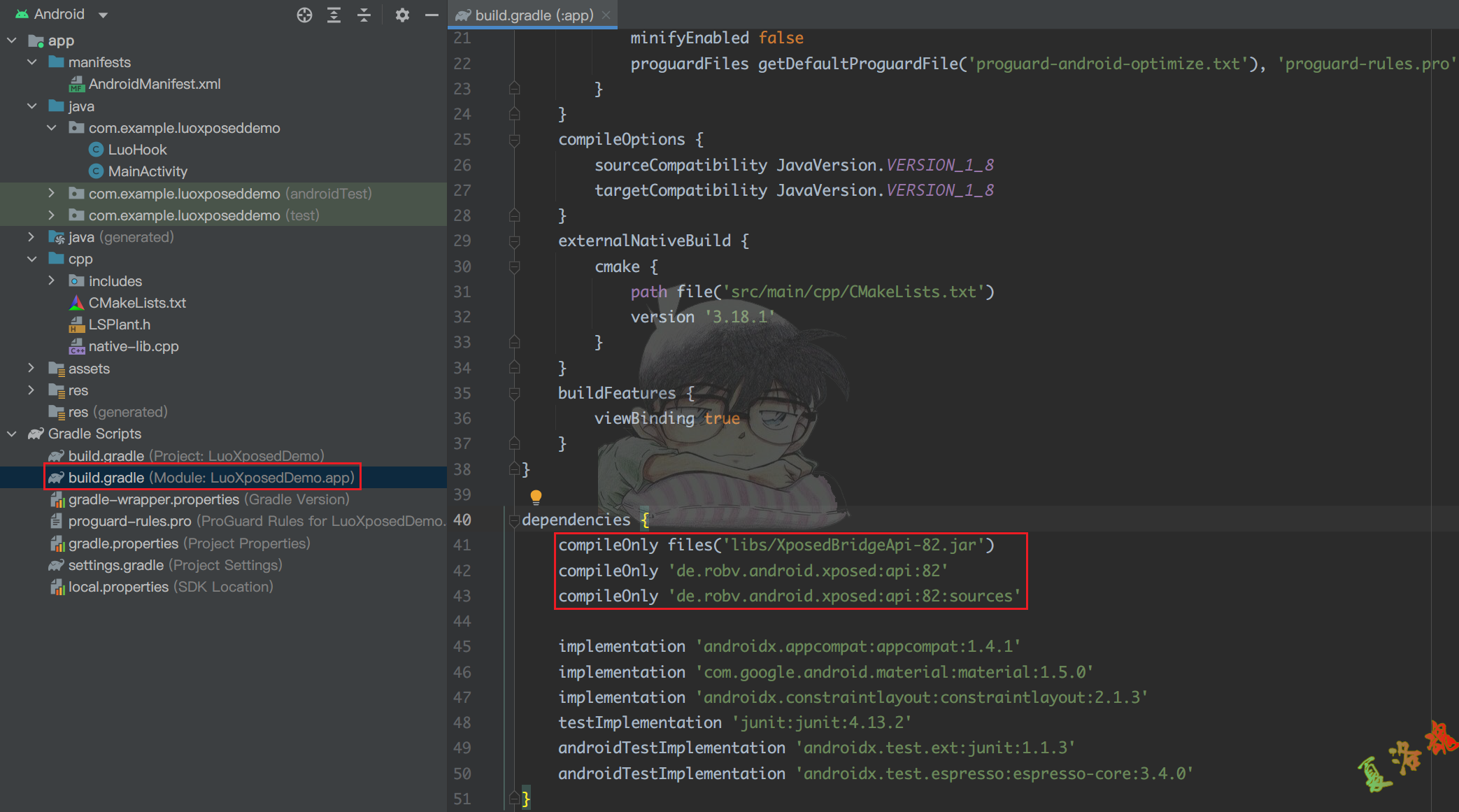1459x812 pixels.
Task: Open CMakeLists.txt file
Action: pos(137,303)
